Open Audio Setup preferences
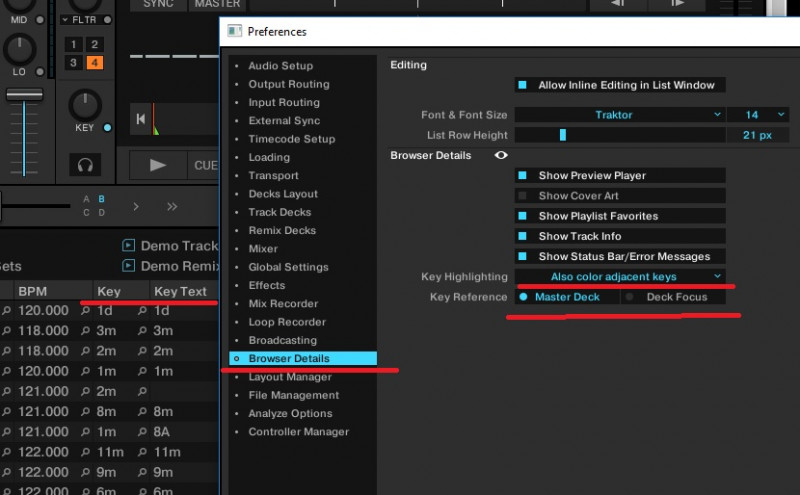This screenshot has height=495, width=800. click(281, 66)
